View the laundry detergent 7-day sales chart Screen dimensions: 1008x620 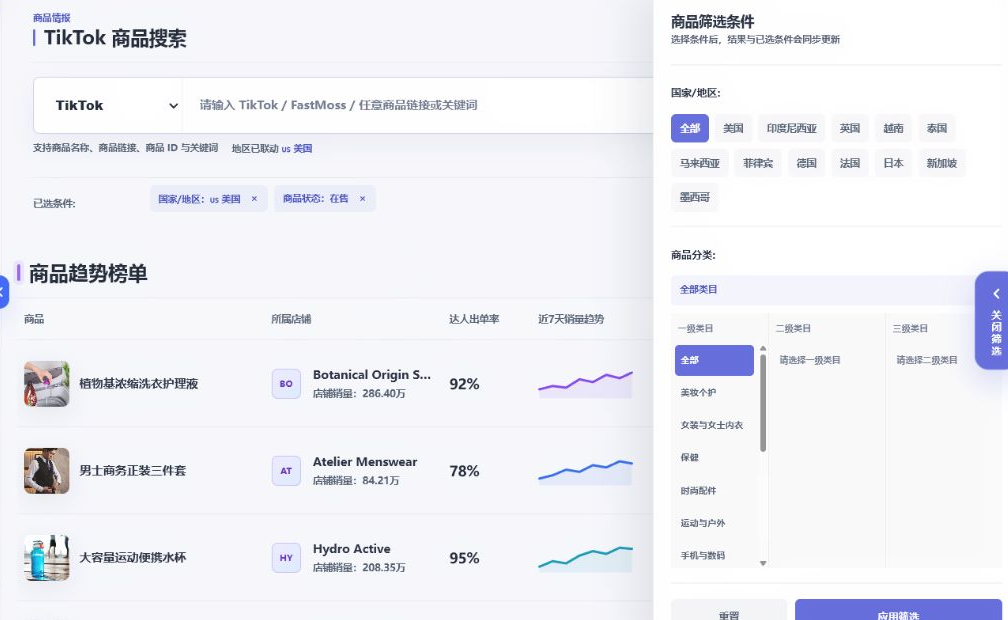[585, 385]
